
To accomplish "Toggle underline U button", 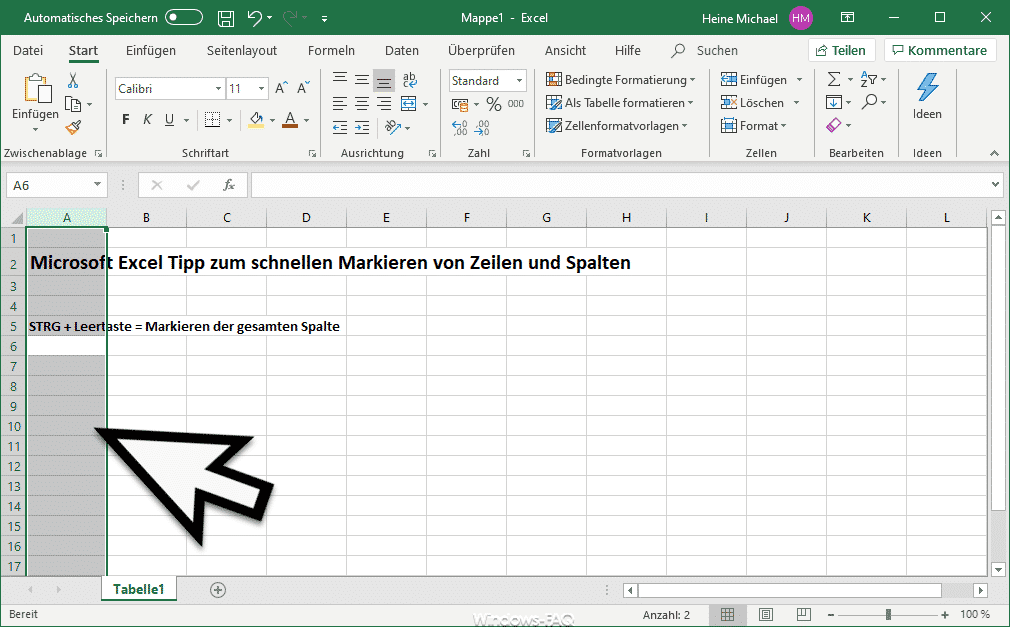I will [x=169, y=119].
